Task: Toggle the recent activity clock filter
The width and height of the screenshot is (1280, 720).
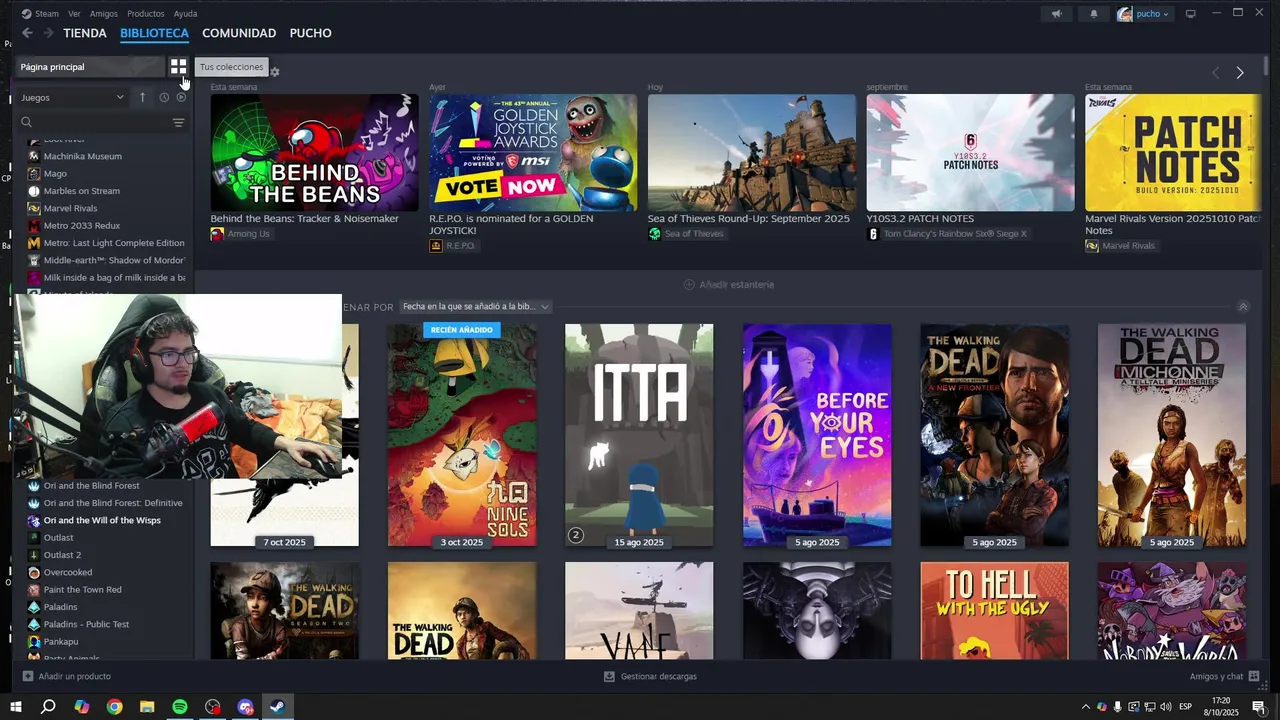Action: [x=164, y=97]
